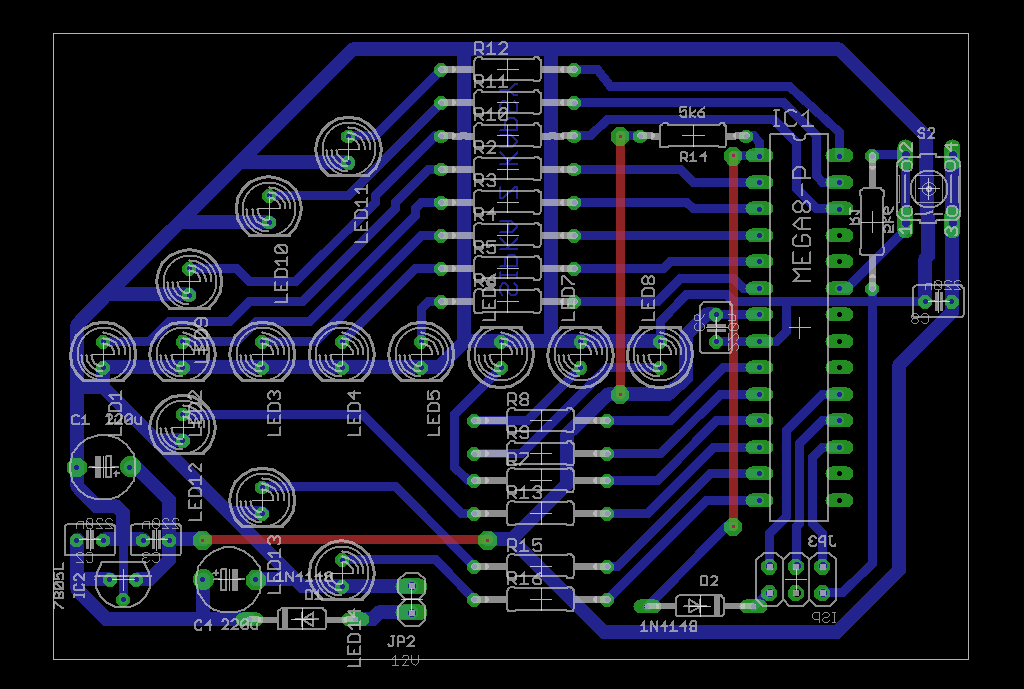This screenshot has width=1024, height=689.
Task: Click the red vertical jumper beside IC1
Action: [x=733, y=340]
